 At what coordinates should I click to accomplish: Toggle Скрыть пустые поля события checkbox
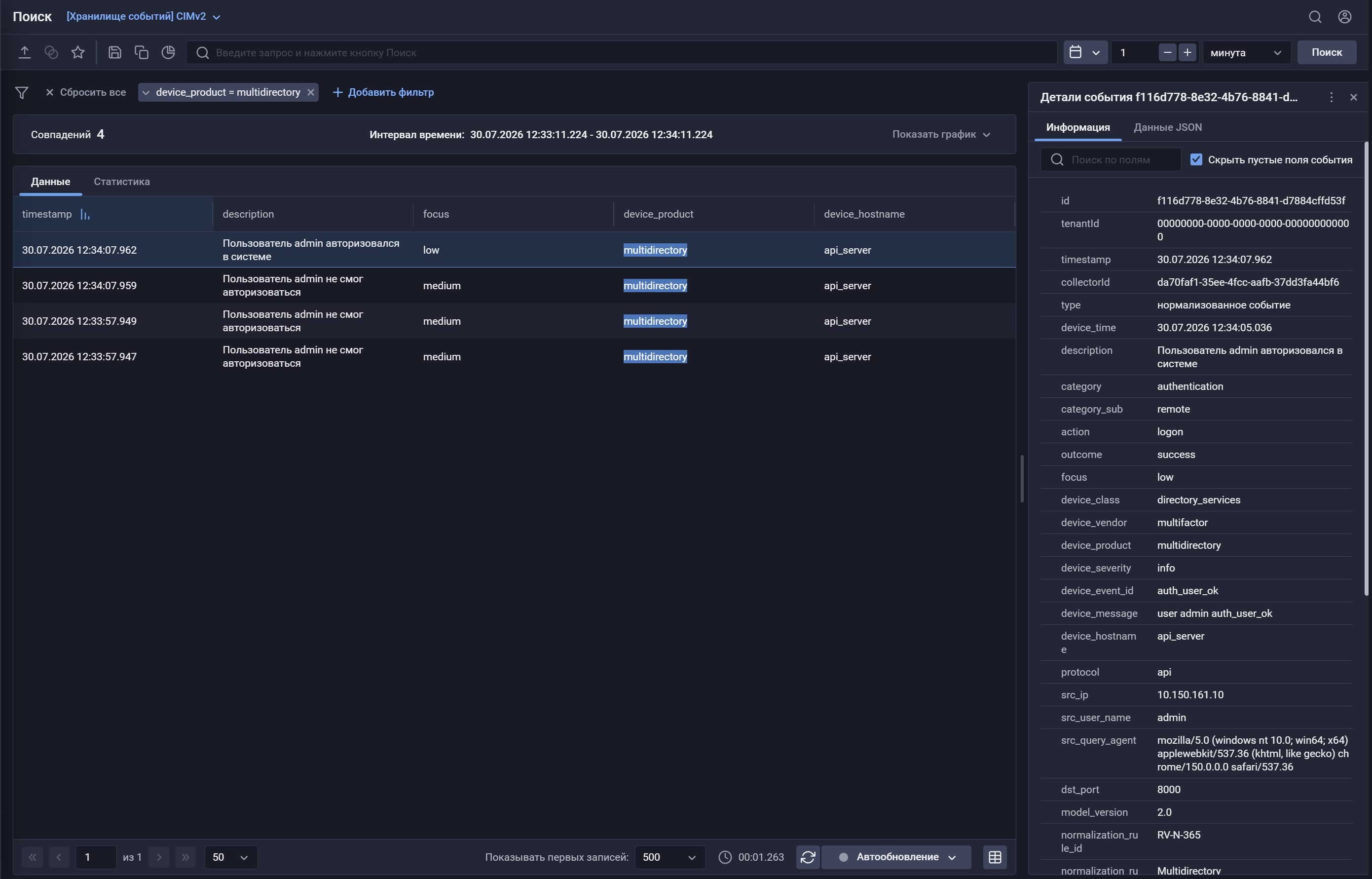pyautogui.click(x=1196, y=160)
